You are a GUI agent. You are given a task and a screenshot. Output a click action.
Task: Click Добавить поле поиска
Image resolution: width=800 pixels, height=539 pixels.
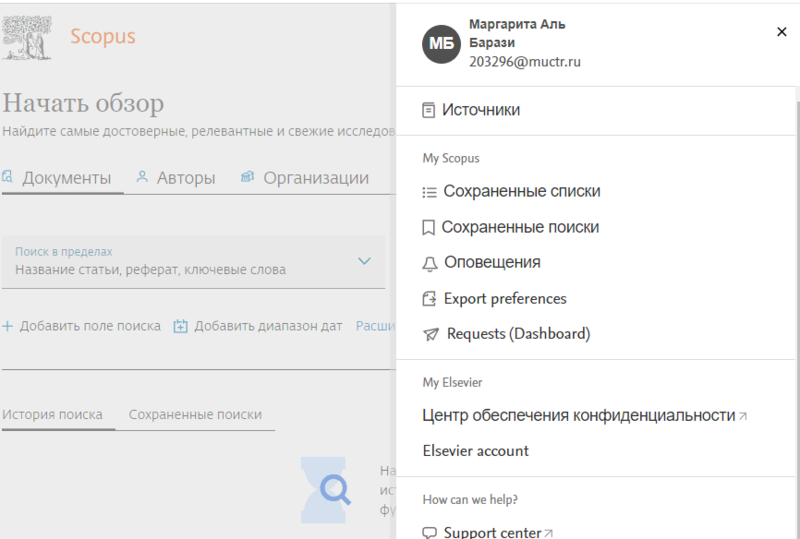(90, 326)
